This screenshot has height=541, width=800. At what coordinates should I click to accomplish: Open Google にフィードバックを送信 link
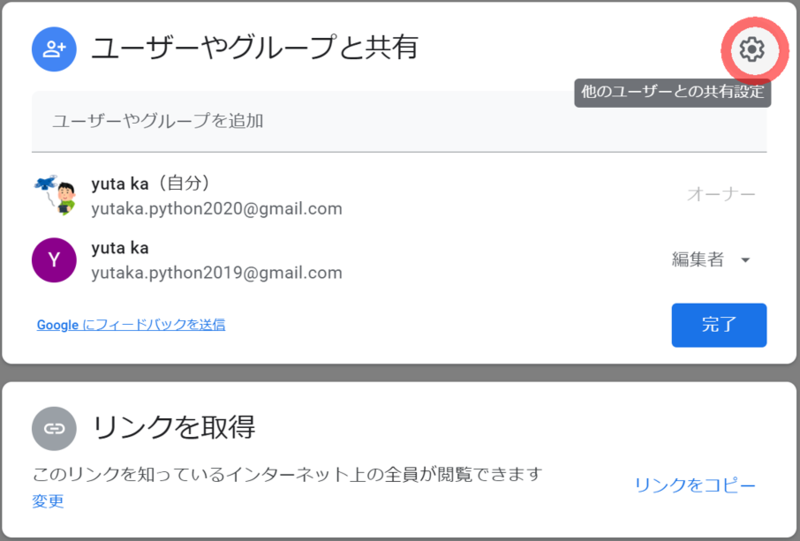131,325
